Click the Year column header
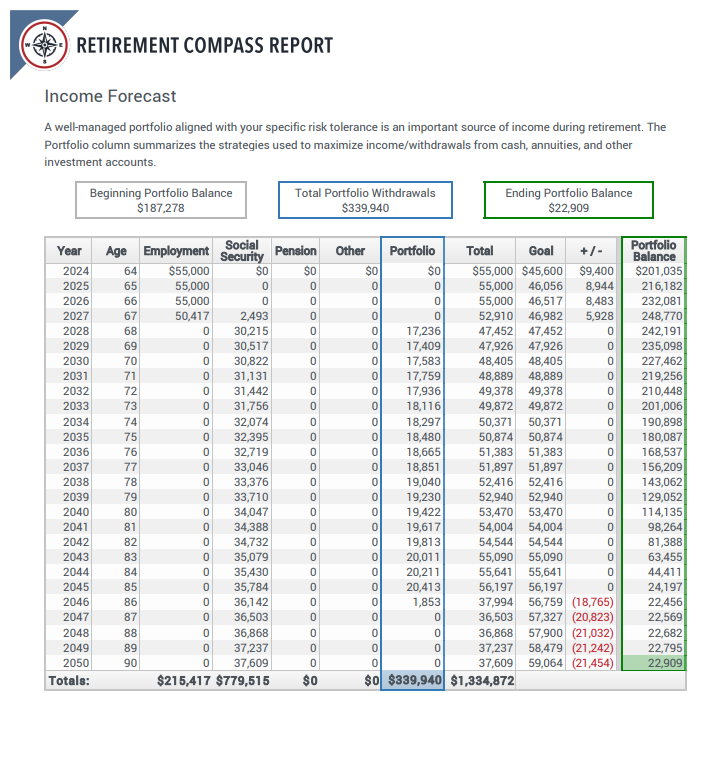709x769 pixels. [69, 251]
